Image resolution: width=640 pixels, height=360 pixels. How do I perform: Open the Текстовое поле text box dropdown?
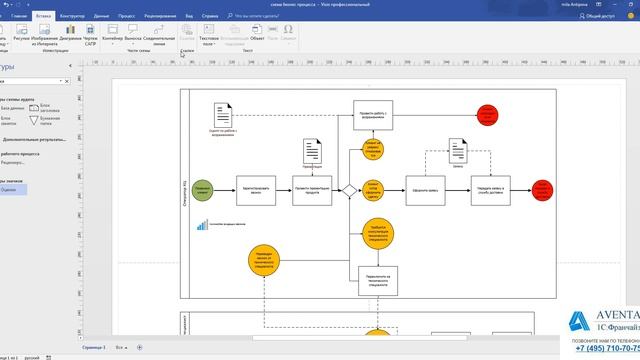point(209,35)
